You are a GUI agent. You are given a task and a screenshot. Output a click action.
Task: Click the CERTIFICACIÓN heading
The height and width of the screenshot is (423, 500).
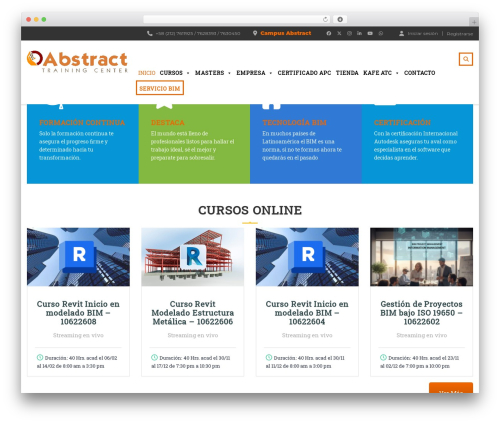coord(402,122)
